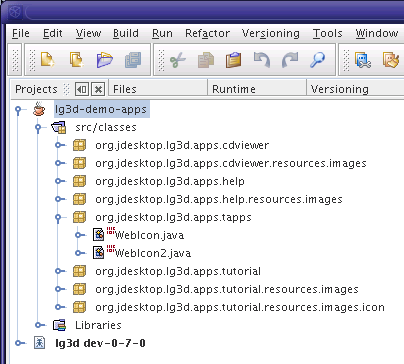Expand the org.jdesktop.lg3d.apps.tutorial.resources.images package

click(59, 289)
